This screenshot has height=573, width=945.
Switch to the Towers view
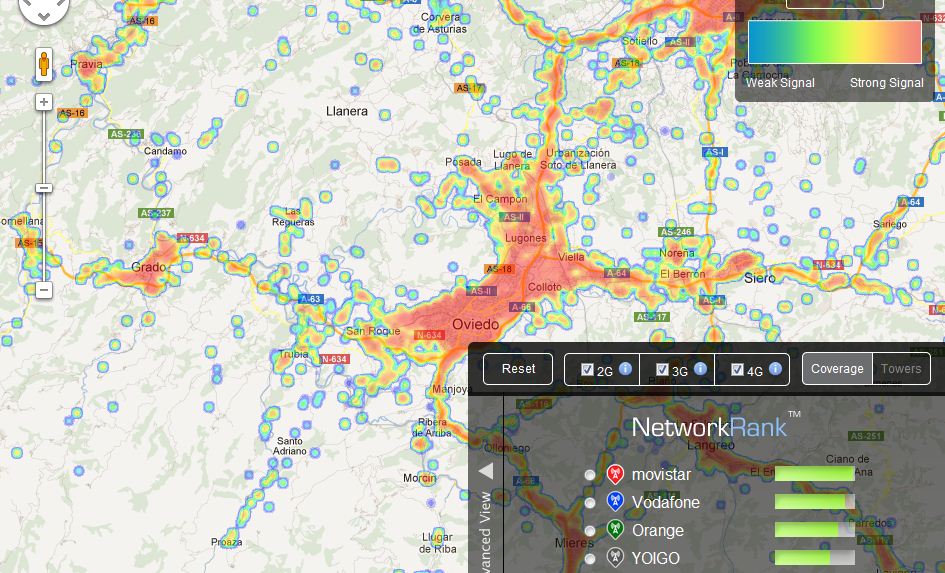pyautogui.click(x=901, y=369)
